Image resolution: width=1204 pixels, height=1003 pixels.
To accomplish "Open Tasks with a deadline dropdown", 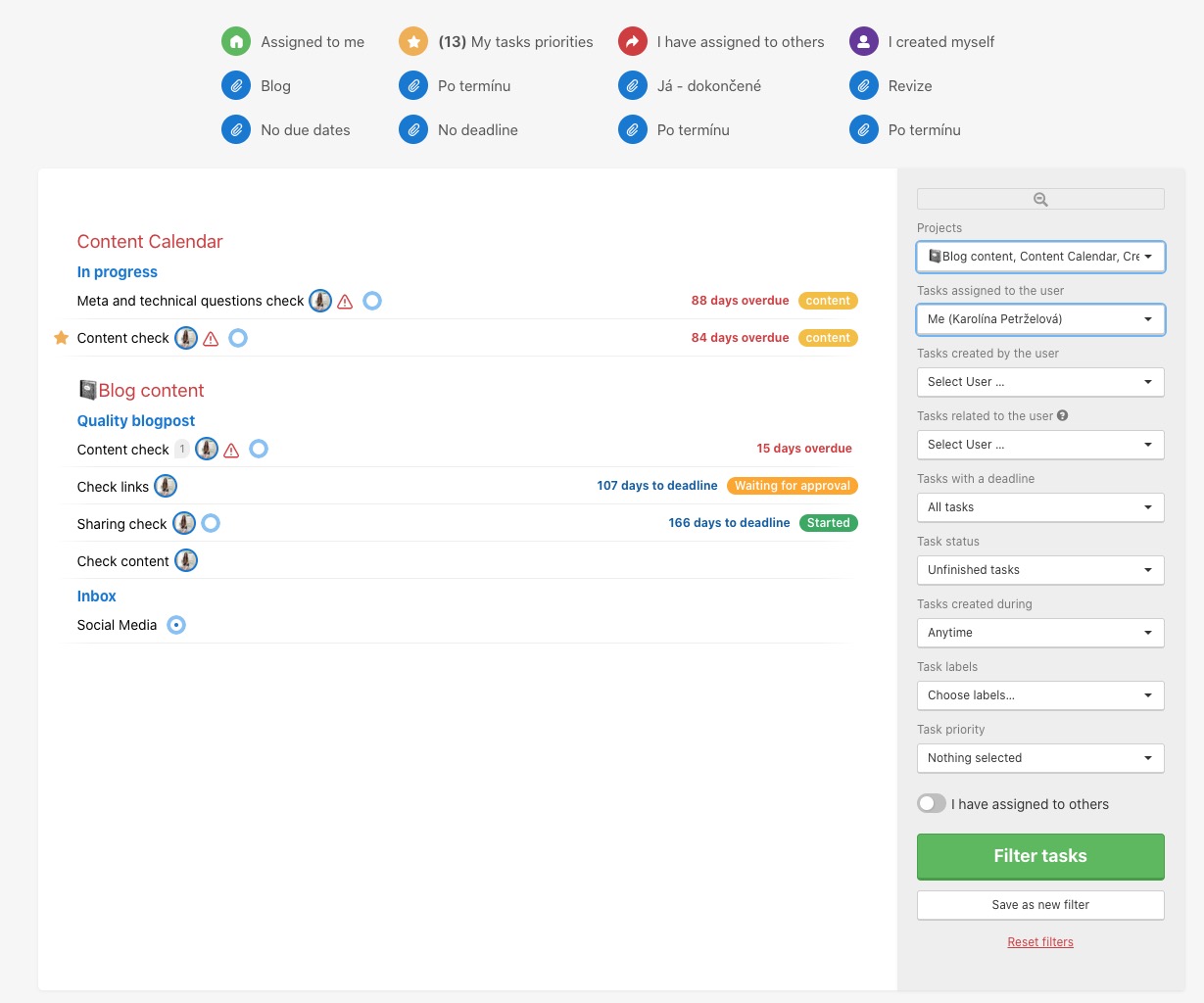I will tap(1040, 507).
